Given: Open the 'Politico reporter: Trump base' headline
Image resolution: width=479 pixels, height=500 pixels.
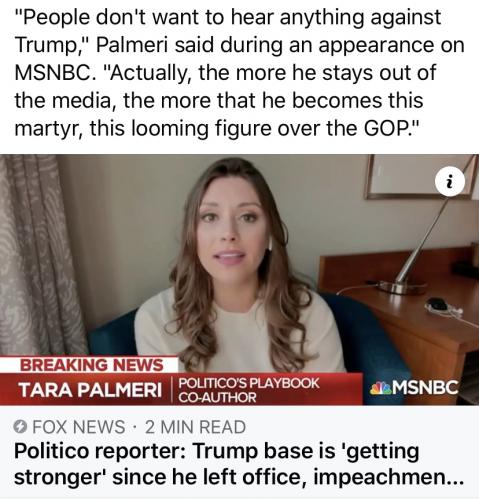Looking at the screenshot, I should pyautogui.click(x=239, y=464).
